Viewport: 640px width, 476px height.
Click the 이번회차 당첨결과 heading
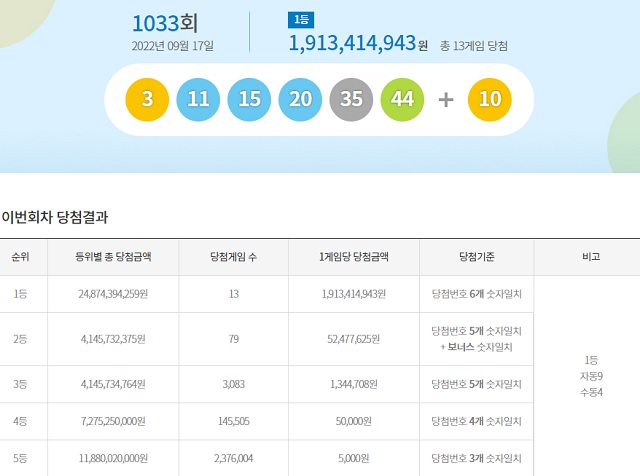[55, 217]
